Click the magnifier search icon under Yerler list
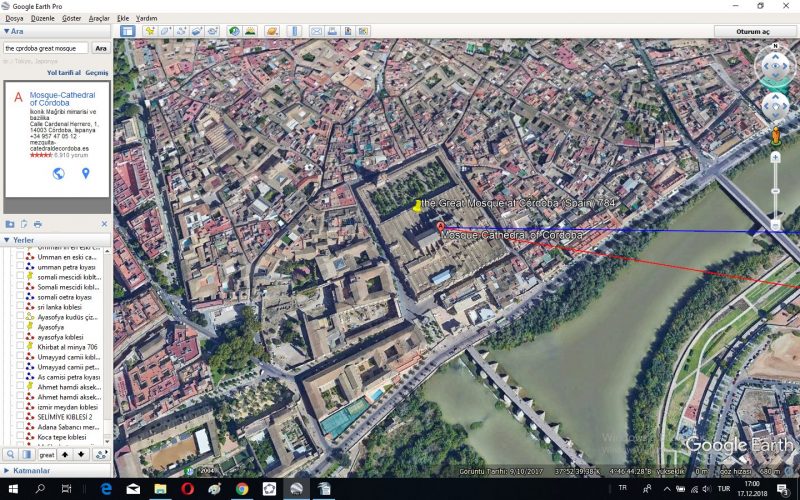The width and height of the screenshot is (800, 500). pyautogui.click(x=10, y=455)
